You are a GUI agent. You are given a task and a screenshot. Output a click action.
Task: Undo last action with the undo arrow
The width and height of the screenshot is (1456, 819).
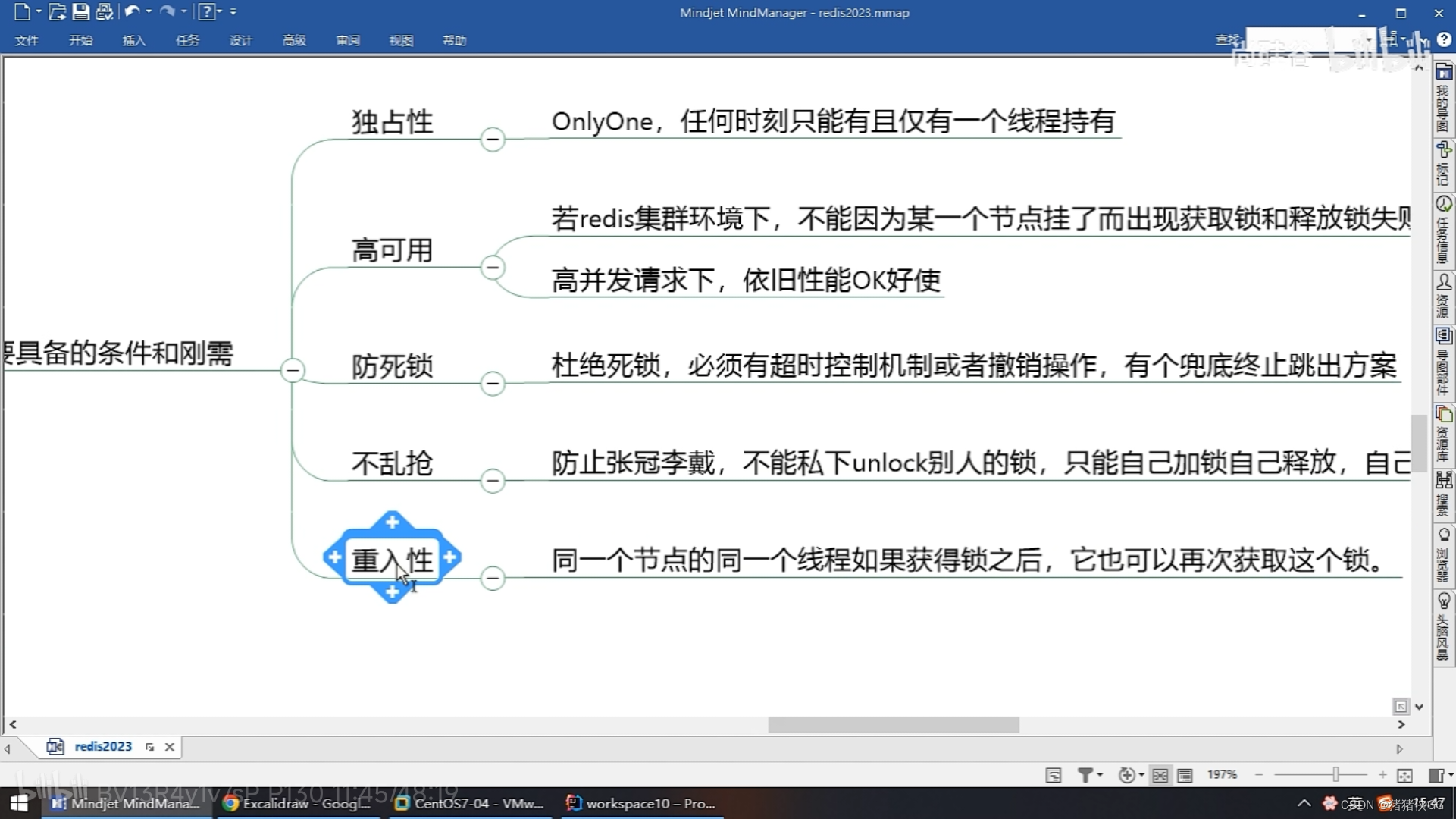(x=132, y=11)
